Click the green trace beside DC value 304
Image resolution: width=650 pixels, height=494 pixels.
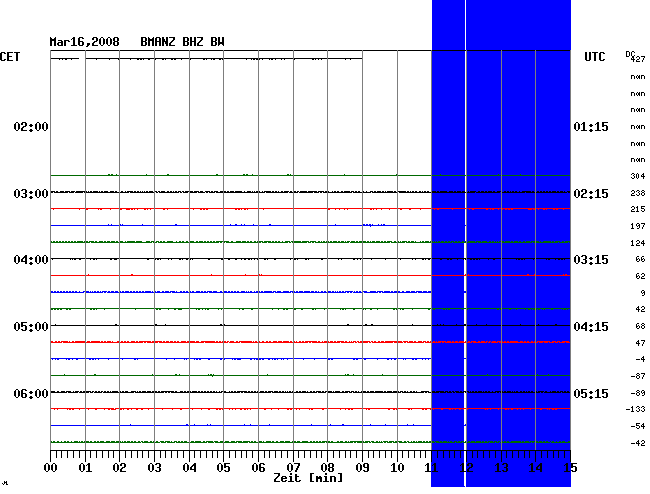click(x=310, y=175)
